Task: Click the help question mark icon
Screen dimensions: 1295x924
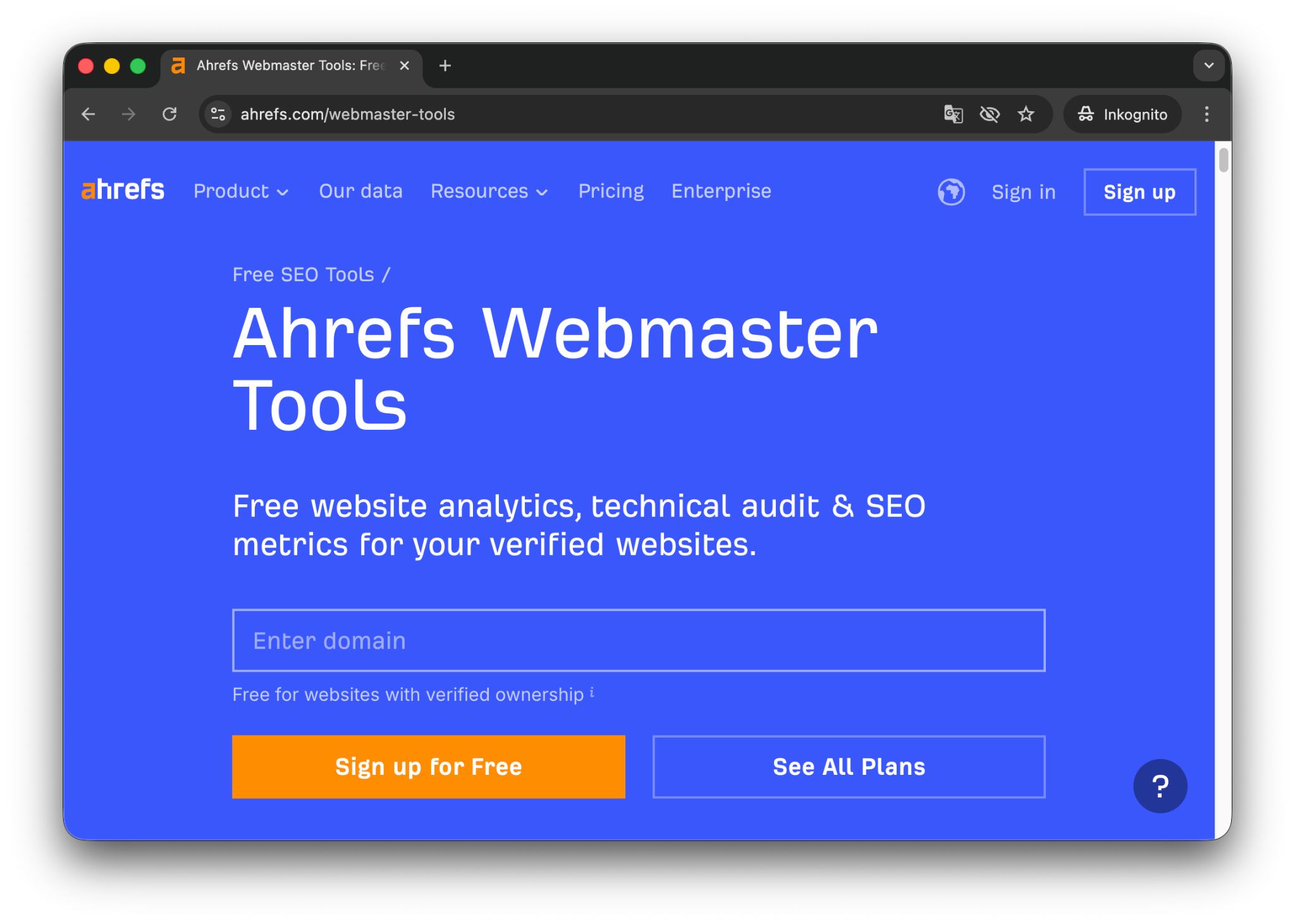Action: point(1160,786)
